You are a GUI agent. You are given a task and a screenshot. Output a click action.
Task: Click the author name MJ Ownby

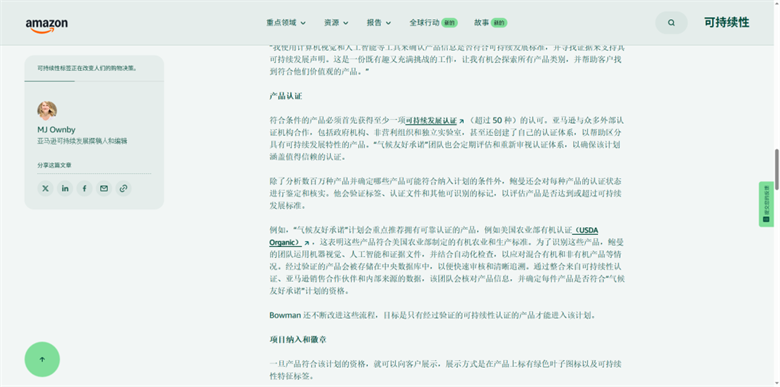point(56,130)
